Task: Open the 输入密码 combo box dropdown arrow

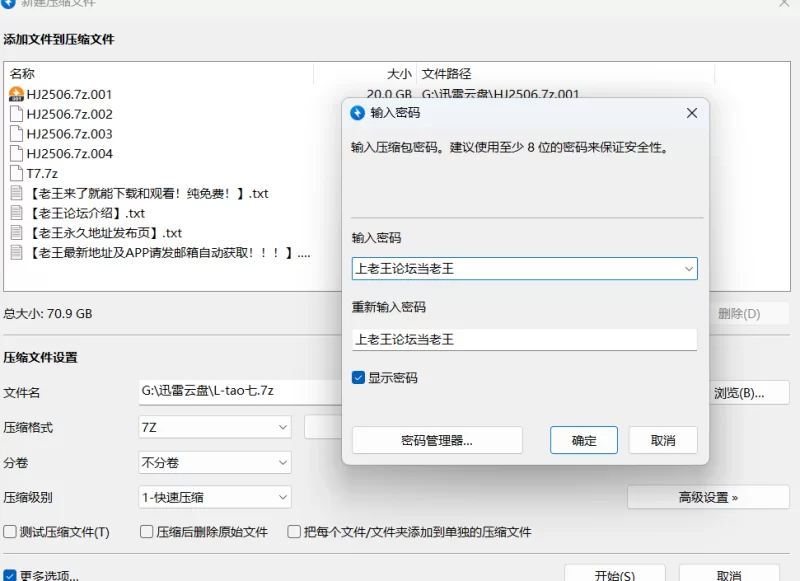Action: (688, 269)
